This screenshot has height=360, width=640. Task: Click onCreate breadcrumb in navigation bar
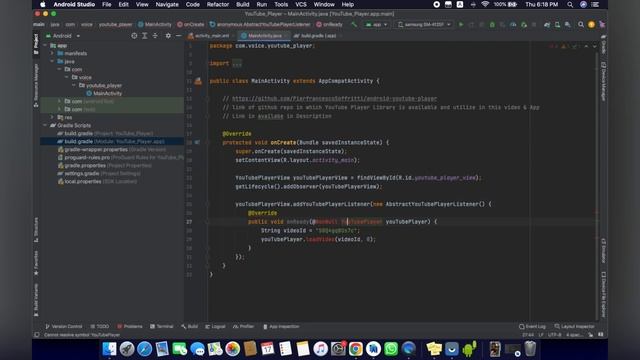tap(191, 24)
